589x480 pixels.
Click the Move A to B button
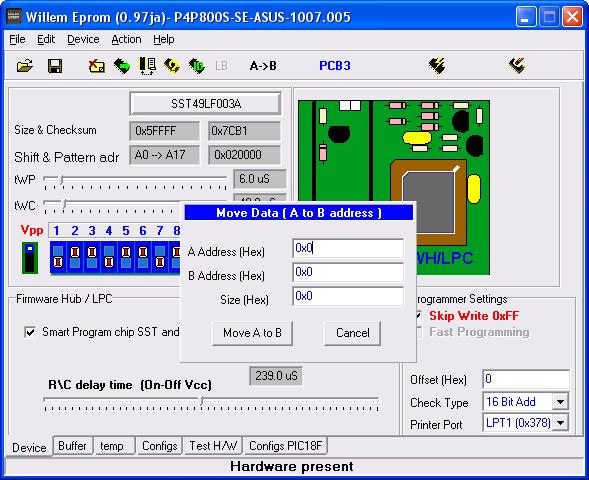(x=252, y=333)
